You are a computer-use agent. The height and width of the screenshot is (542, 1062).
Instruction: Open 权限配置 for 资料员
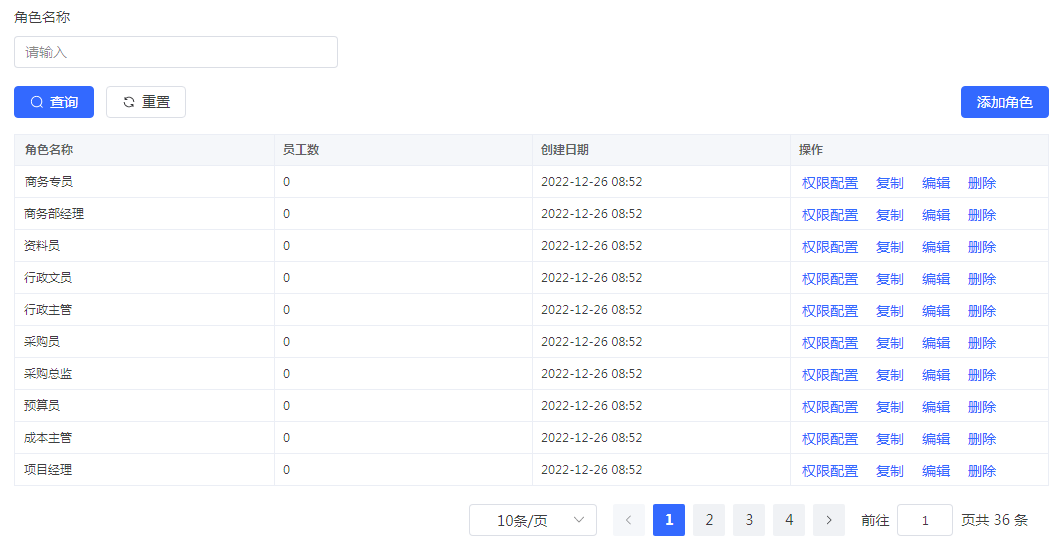[830, 247]
